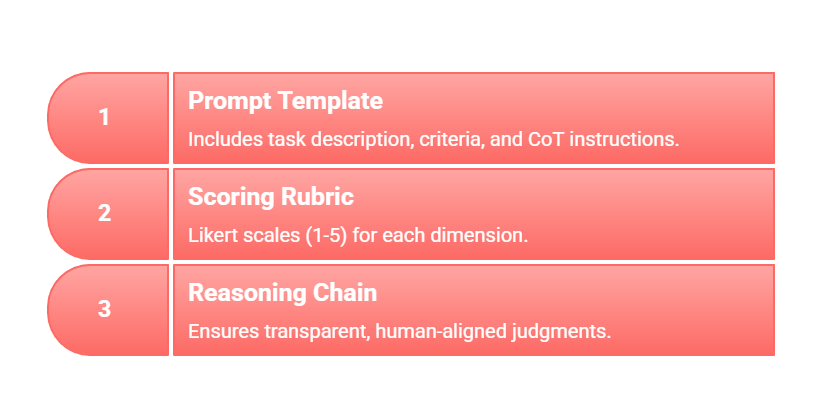Viewport: 822px width, 403px height.
Task: Click the 'Includes task description' sentence
Action: coord(433,139)
